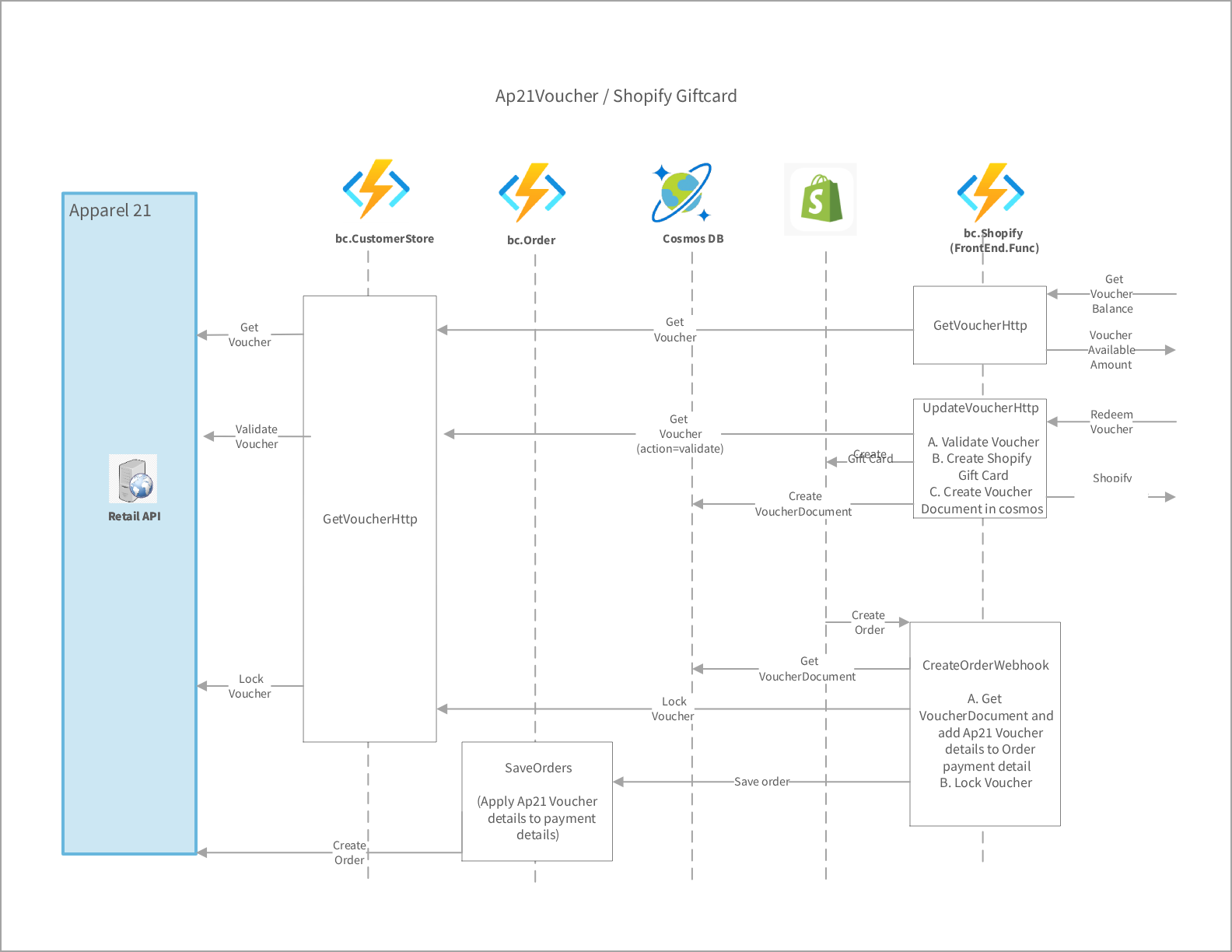Select the Save order arrow label

pos(761,782)
